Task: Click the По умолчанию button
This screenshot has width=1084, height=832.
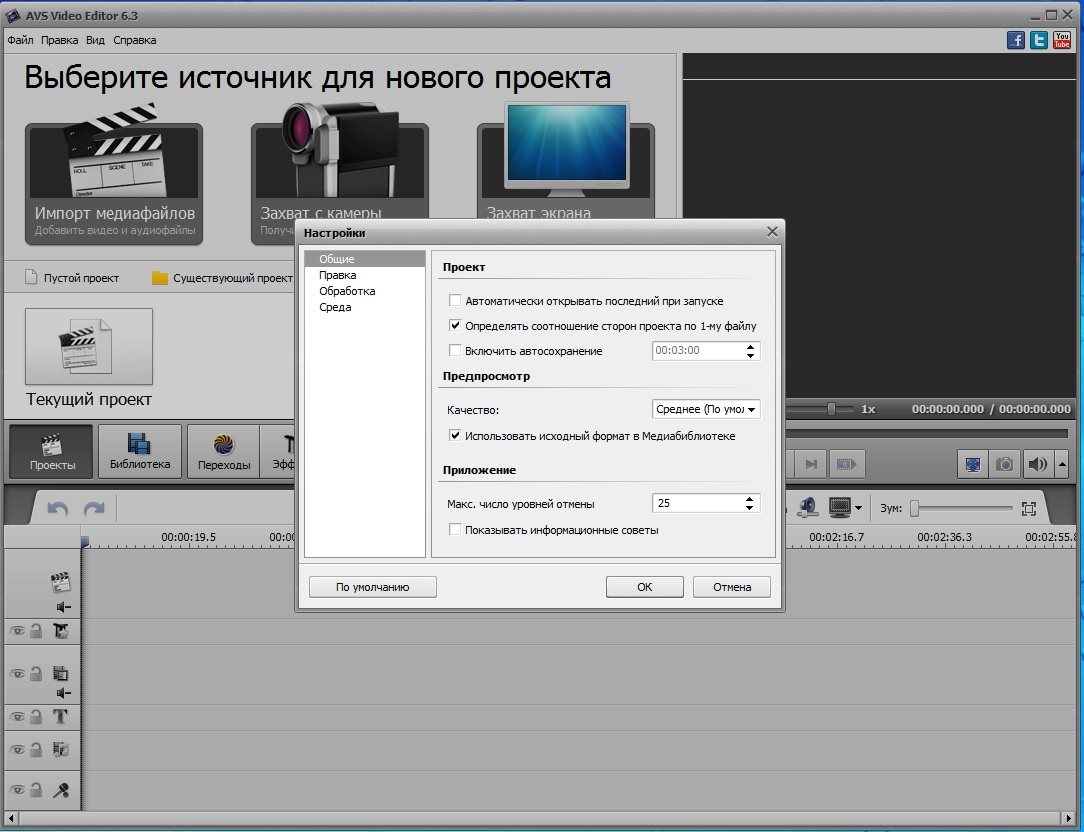Action: [373, 587]
